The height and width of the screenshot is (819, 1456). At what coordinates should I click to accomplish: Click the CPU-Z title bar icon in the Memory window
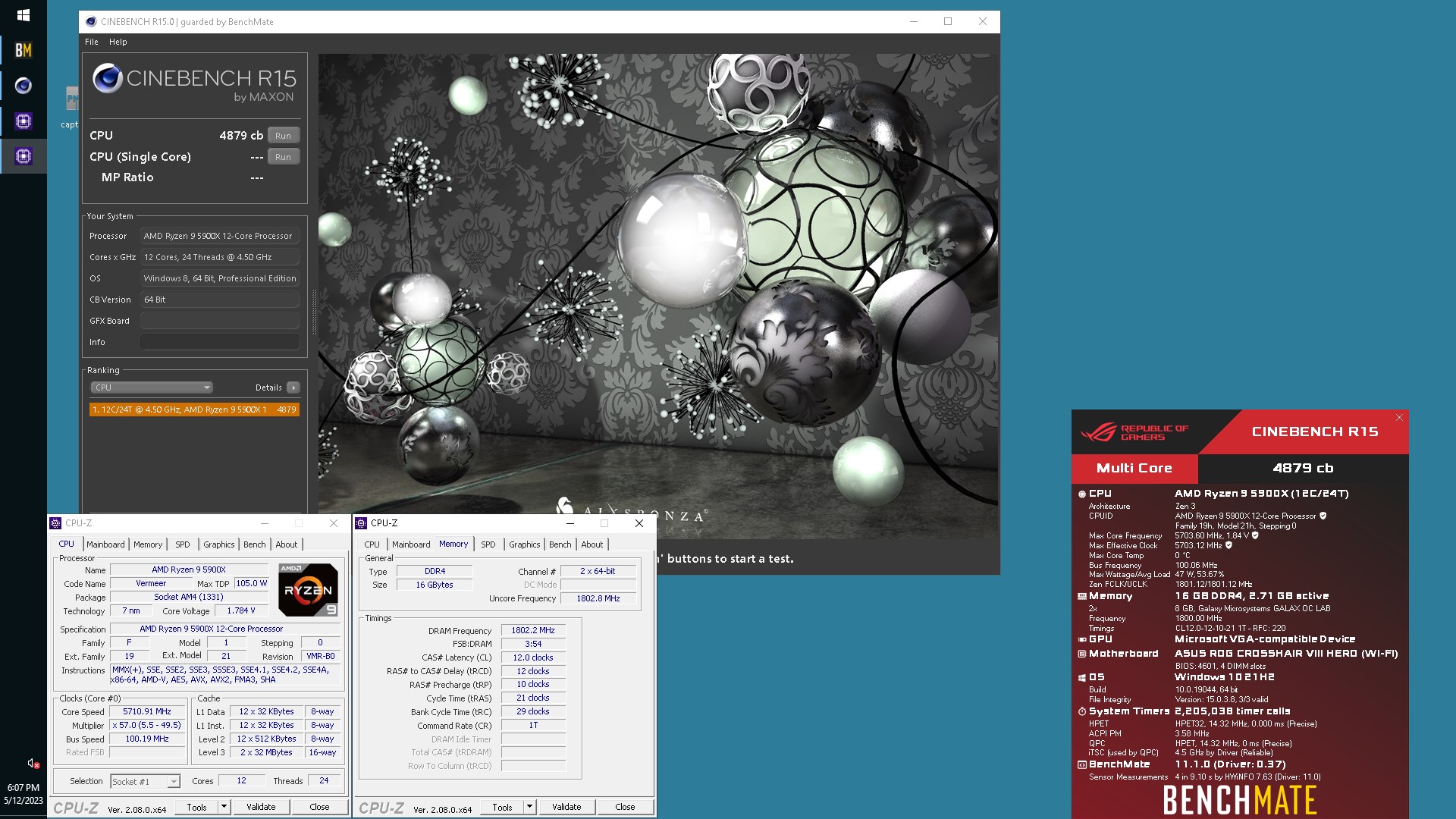pyautogui.click(x=361, y=523)
